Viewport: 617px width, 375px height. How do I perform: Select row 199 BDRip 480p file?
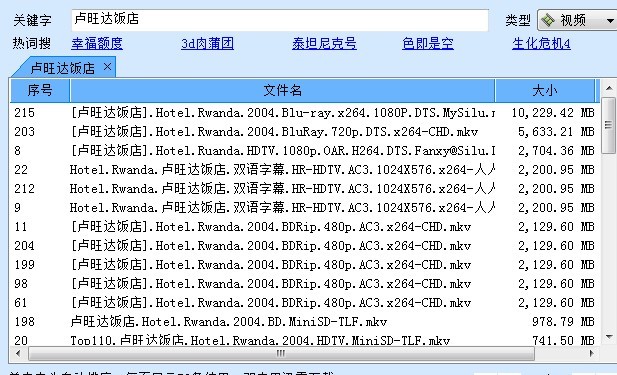tap(305, 264)
